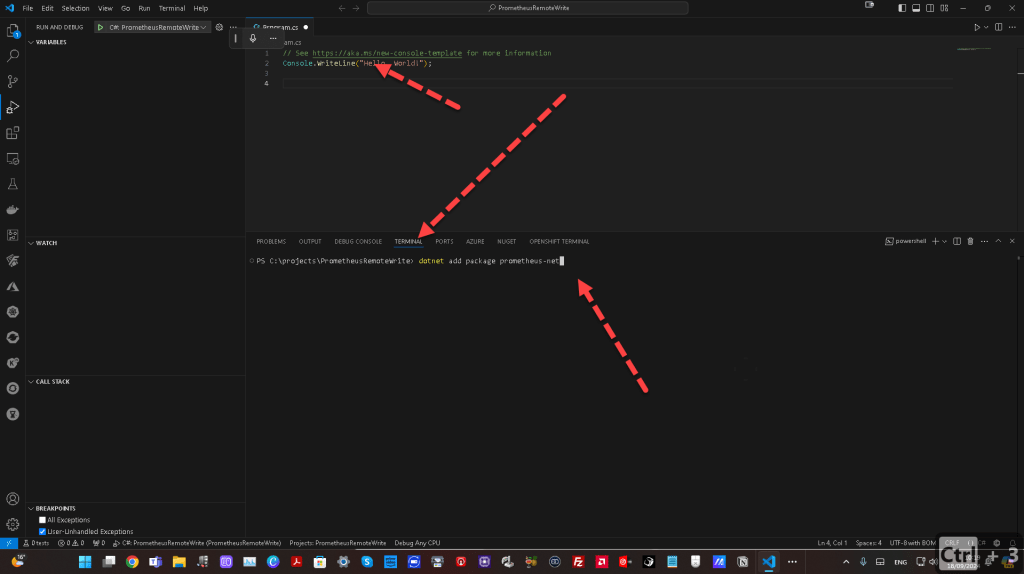
Task: Switch to PROBLEMS panel tab
Action: [271, 242]
